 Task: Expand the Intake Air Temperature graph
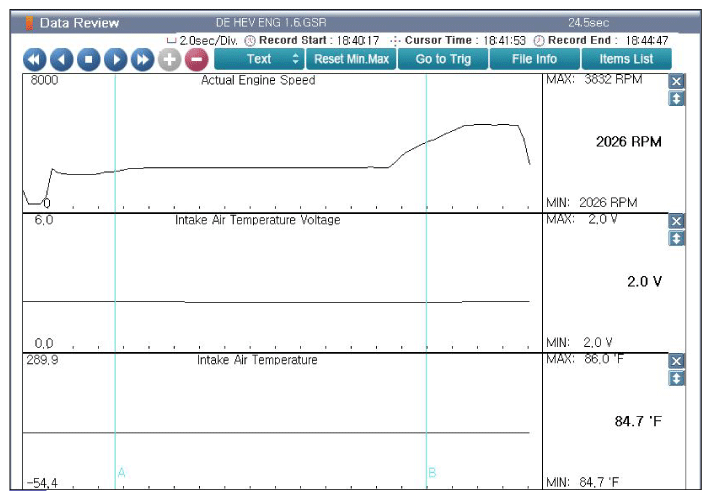click(x=677, y=378)
